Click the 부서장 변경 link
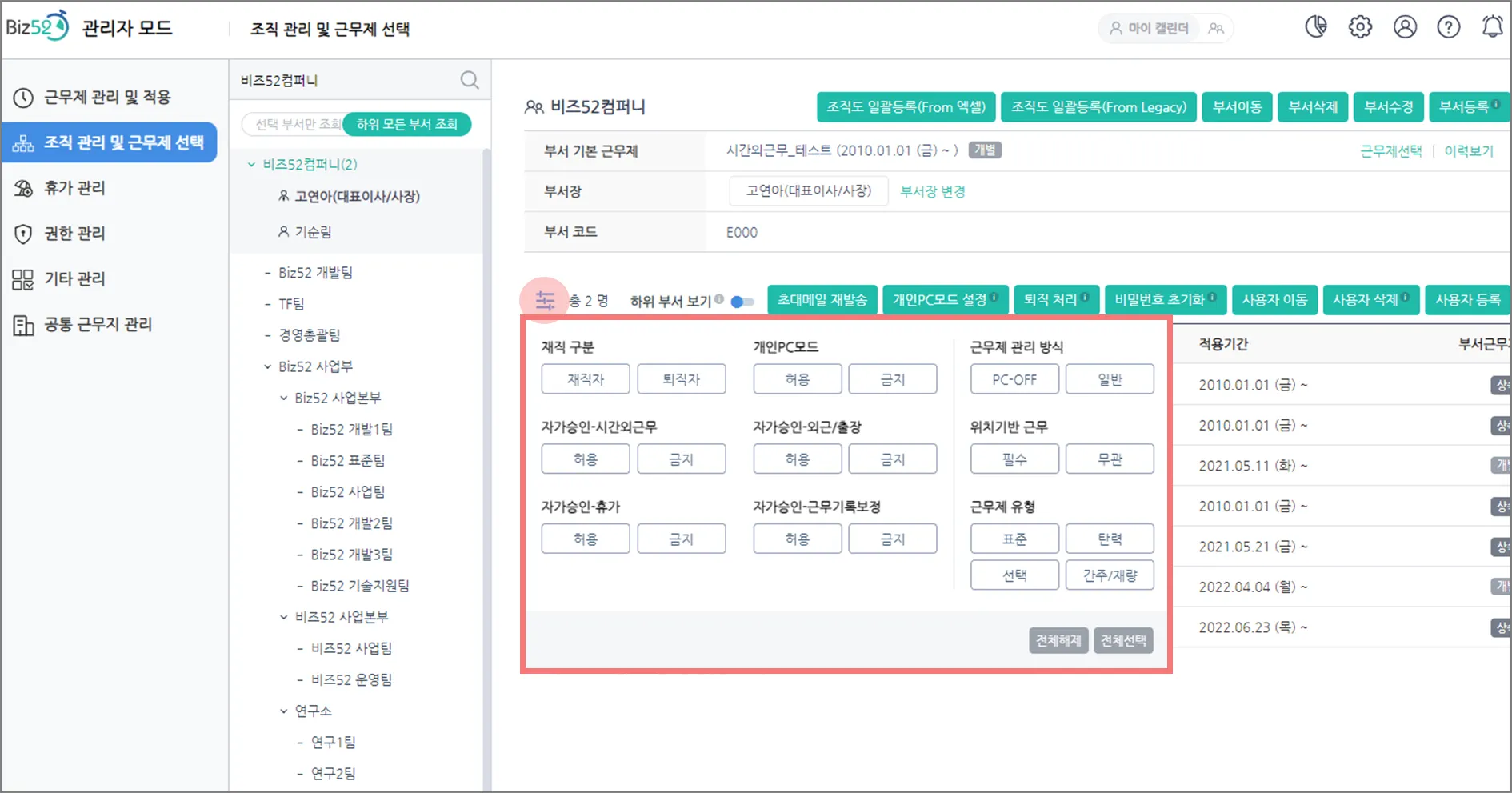1512x793 pixels. pyautogui.click(x=933, y=192)
